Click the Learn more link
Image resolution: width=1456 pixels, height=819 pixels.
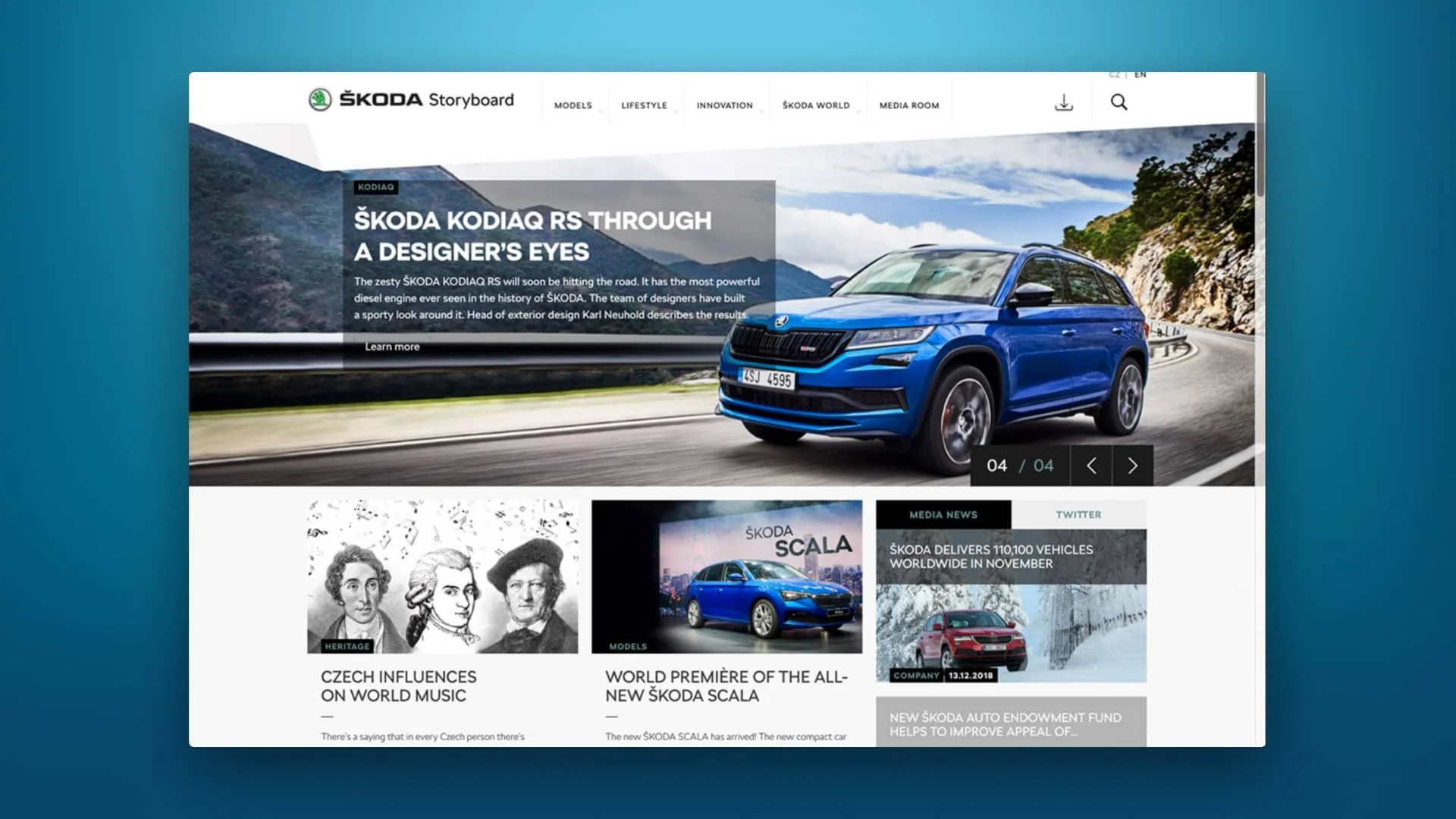tap(392, 347)
